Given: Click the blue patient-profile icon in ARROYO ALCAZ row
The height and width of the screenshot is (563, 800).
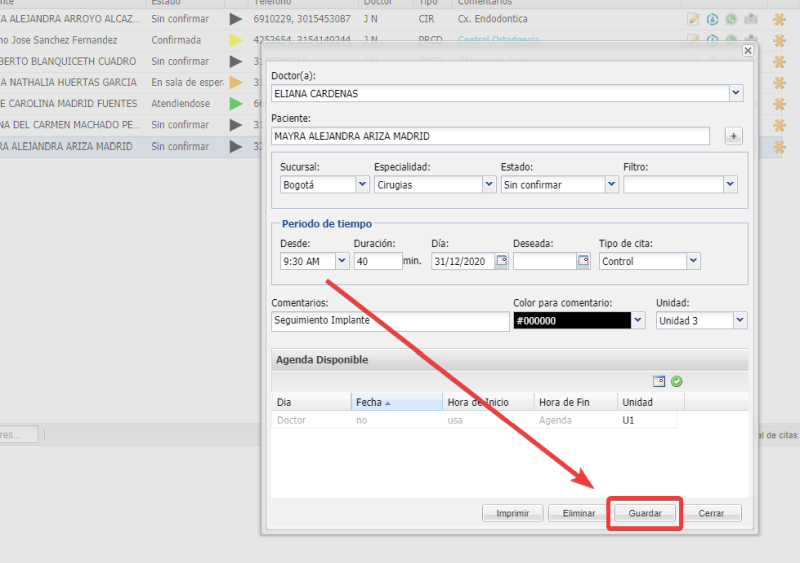Looking at the screenshot, I should point(712,19).
